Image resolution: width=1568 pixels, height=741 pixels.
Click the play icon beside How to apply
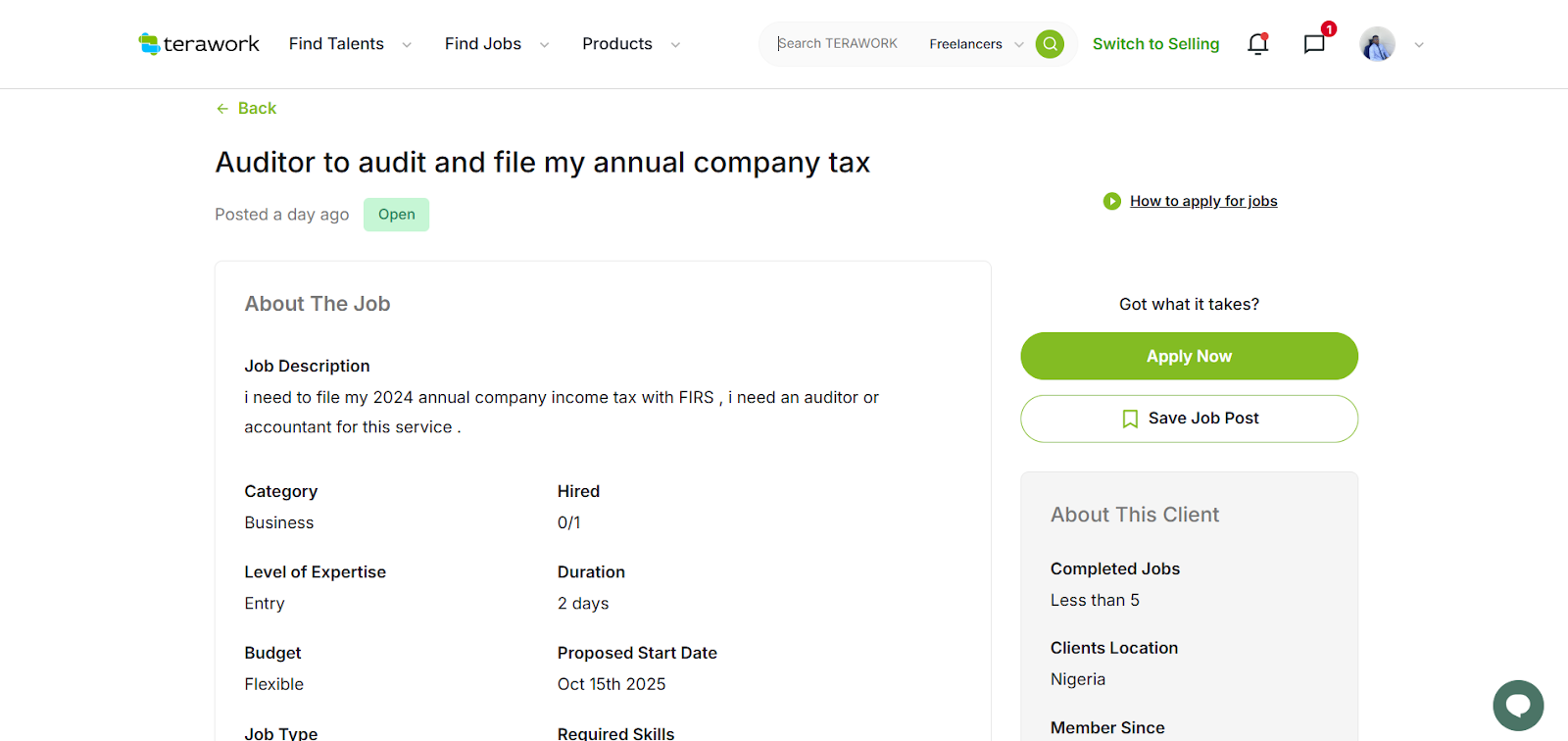click(x=1111, y=201)
